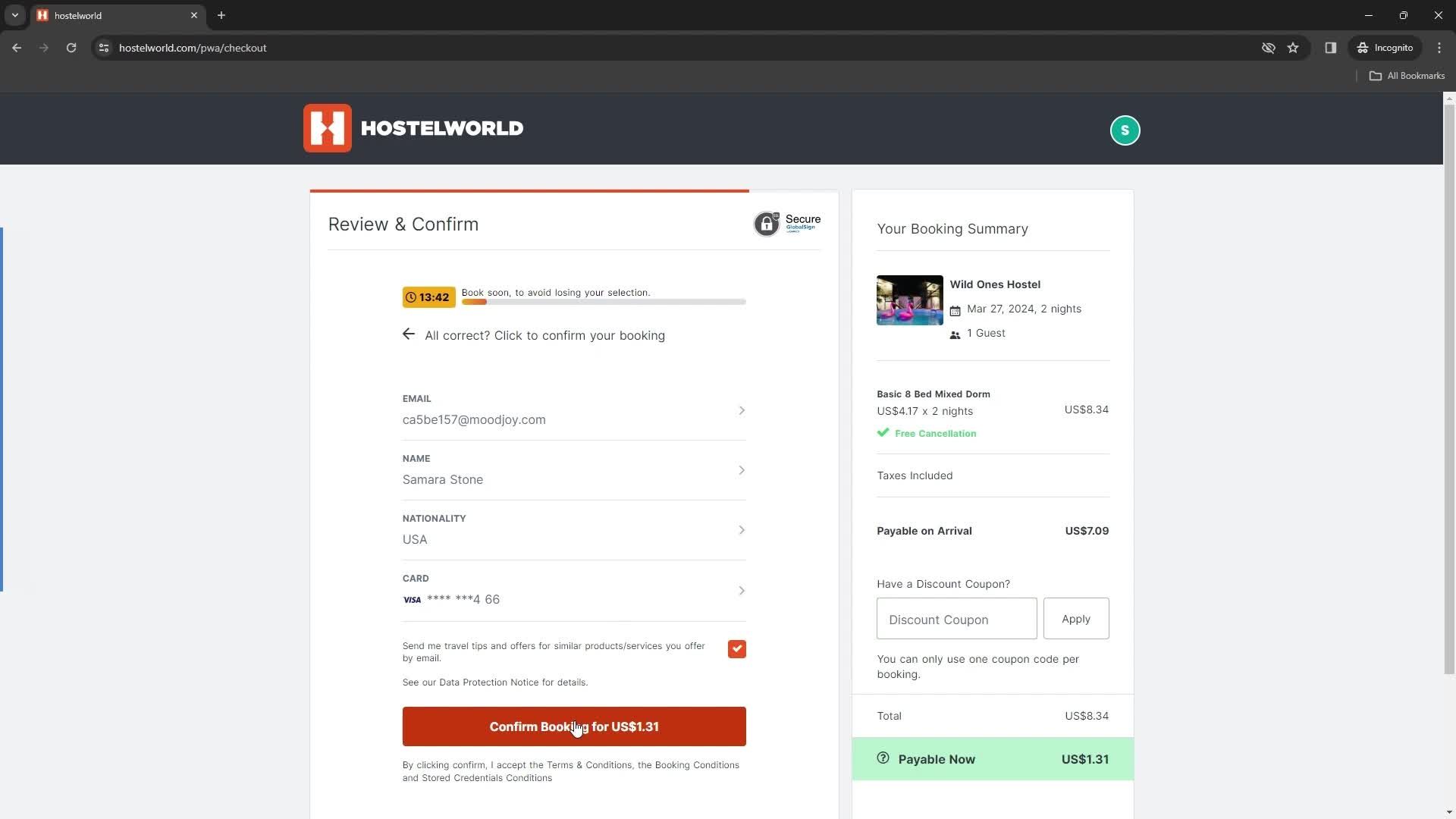Click the Wild Ones Hostel thumbnail image
1456x819 pixels.
pyautogui.click(x=909, y=300)
